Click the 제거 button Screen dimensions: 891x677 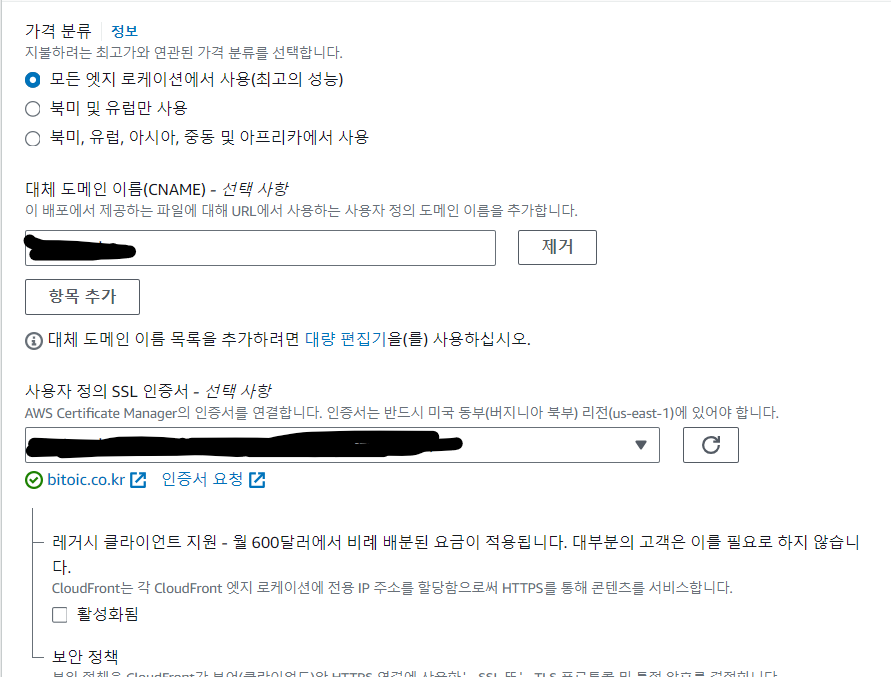(557, 247)
